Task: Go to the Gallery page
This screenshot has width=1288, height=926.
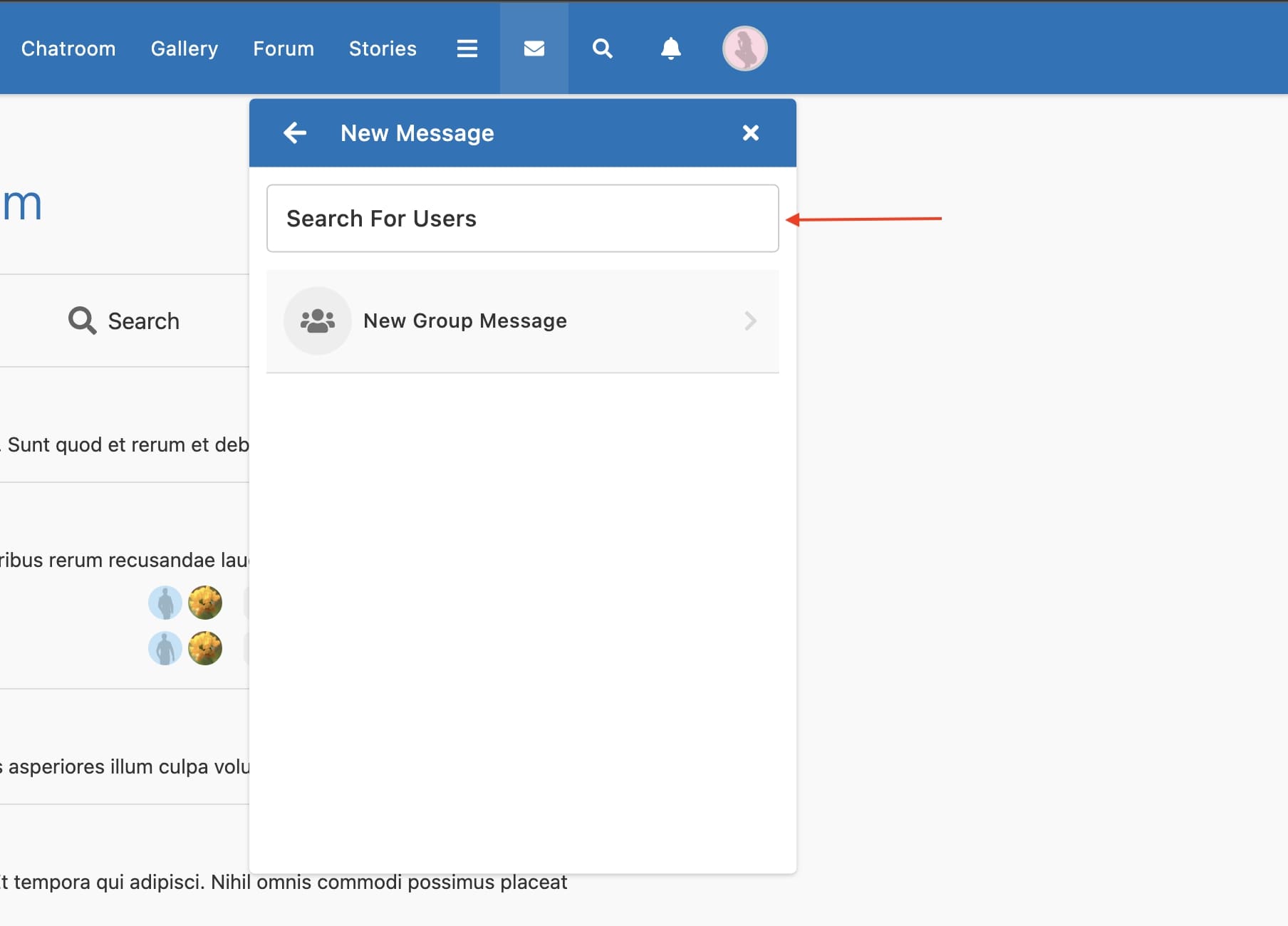Action: point(185,48)
